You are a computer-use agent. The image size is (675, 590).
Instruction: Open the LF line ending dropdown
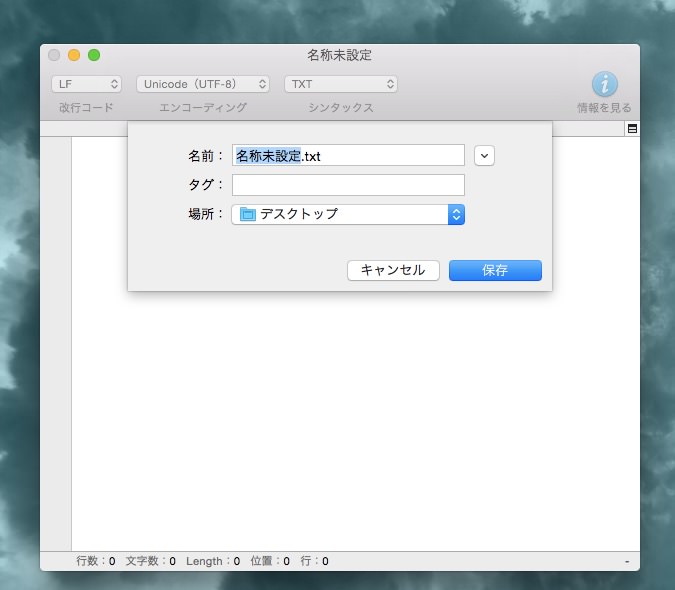87,84
